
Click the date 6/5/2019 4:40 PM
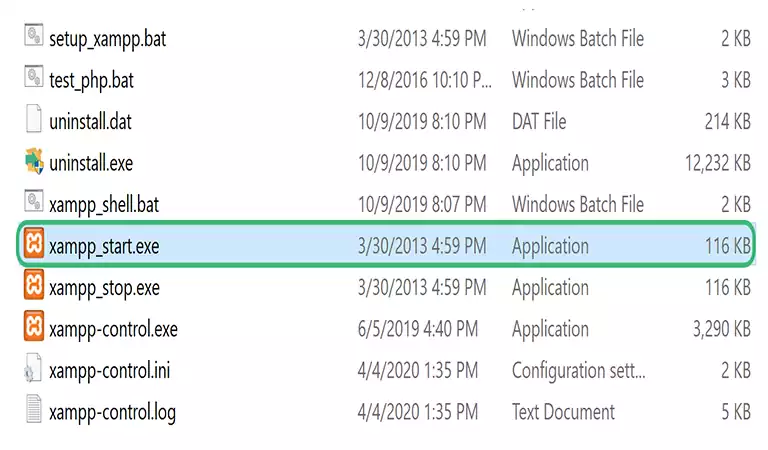pos(418,330)
